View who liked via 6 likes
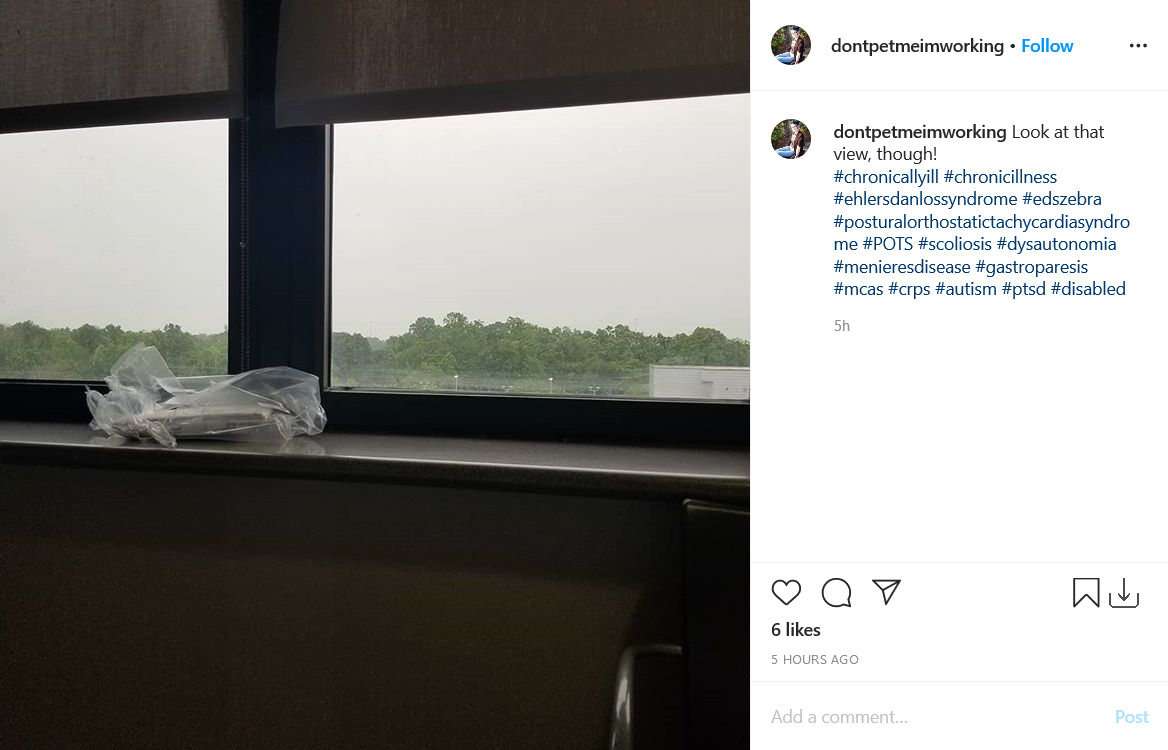This screenshot has width=1168, height=750. [x=796, y=630]
